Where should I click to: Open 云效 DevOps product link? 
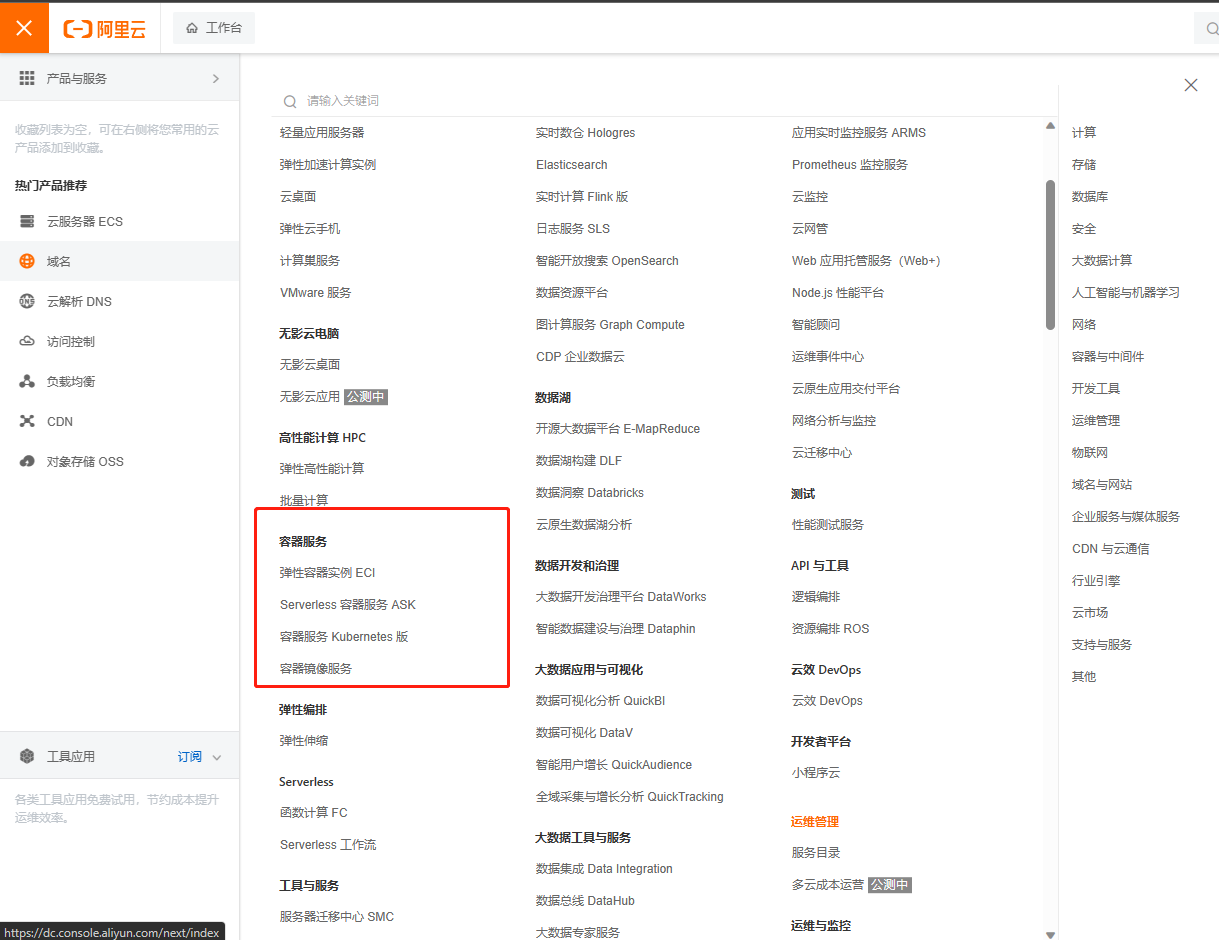pyautogui.click(x=827, y=700)
